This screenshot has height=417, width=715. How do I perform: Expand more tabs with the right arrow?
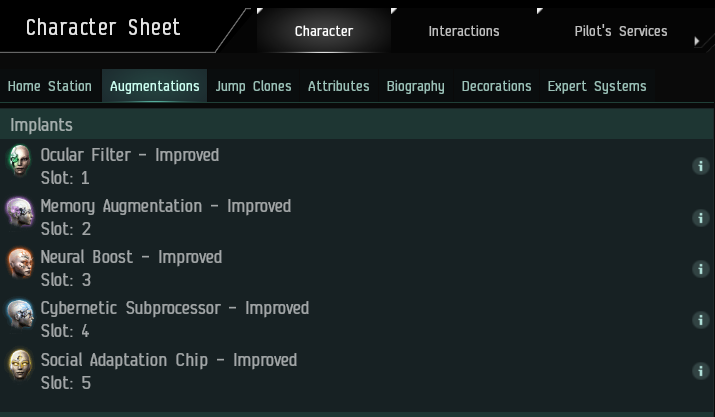[x=697, y=41]
